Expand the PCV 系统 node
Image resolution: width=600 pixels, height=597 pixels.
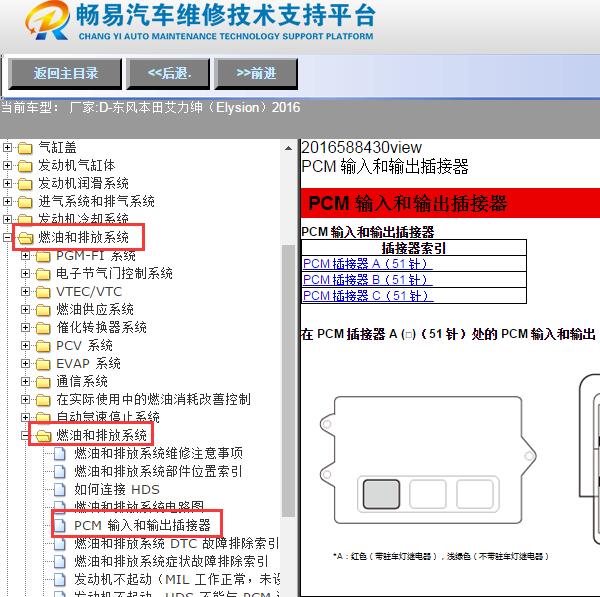[25, 345]
